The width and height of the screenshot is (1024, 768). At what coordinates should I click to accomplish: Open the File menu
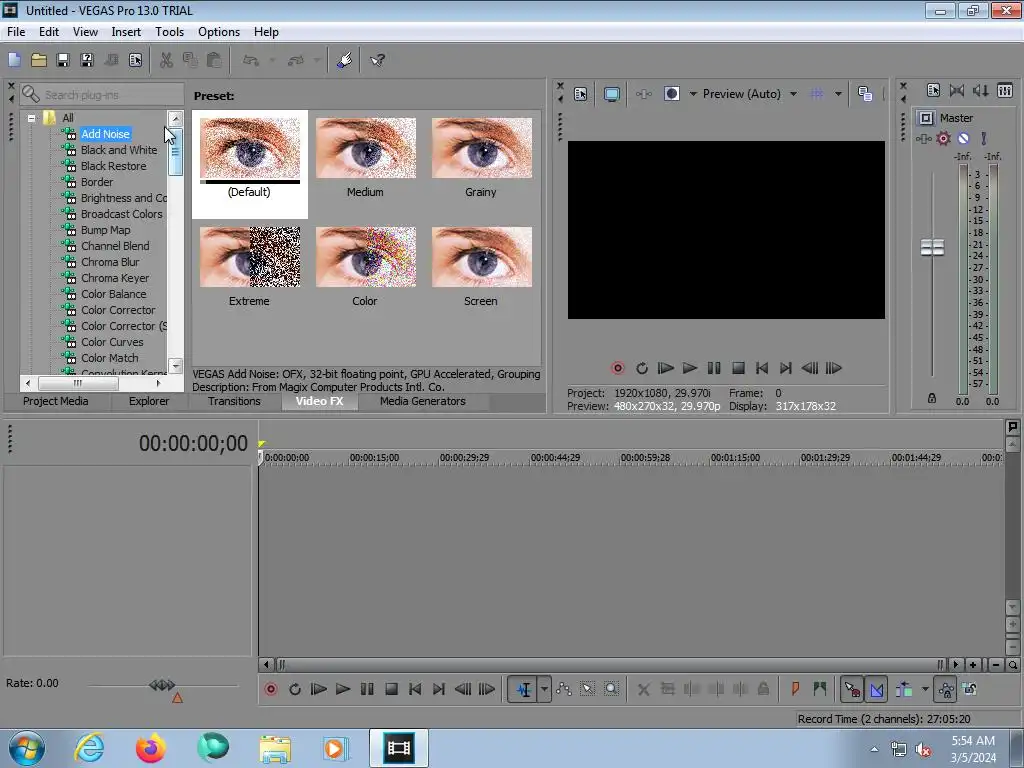tap(16, 31)
